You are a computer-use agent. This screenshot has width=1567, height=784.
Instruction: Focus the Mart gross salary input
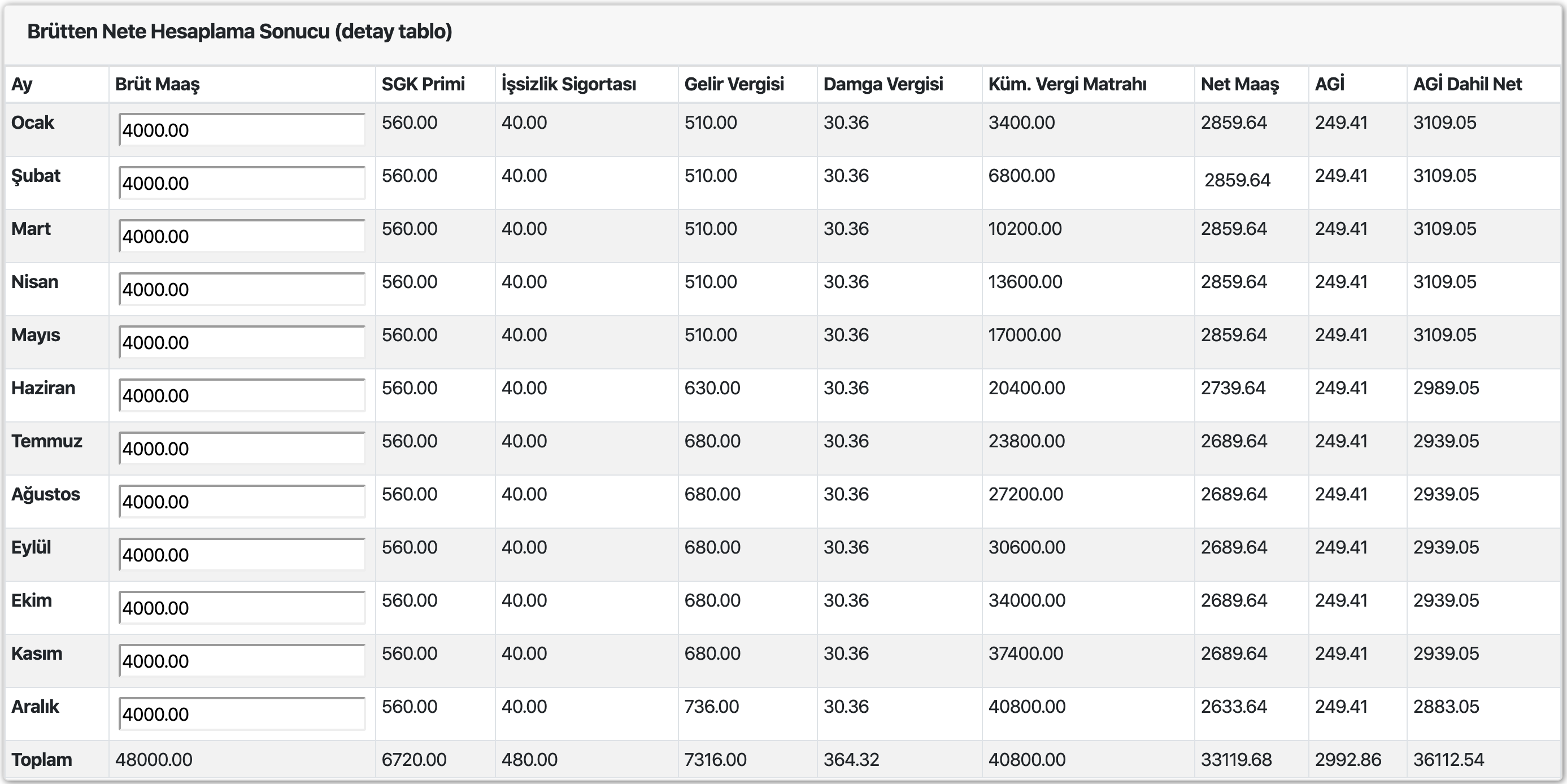point(242,236)
